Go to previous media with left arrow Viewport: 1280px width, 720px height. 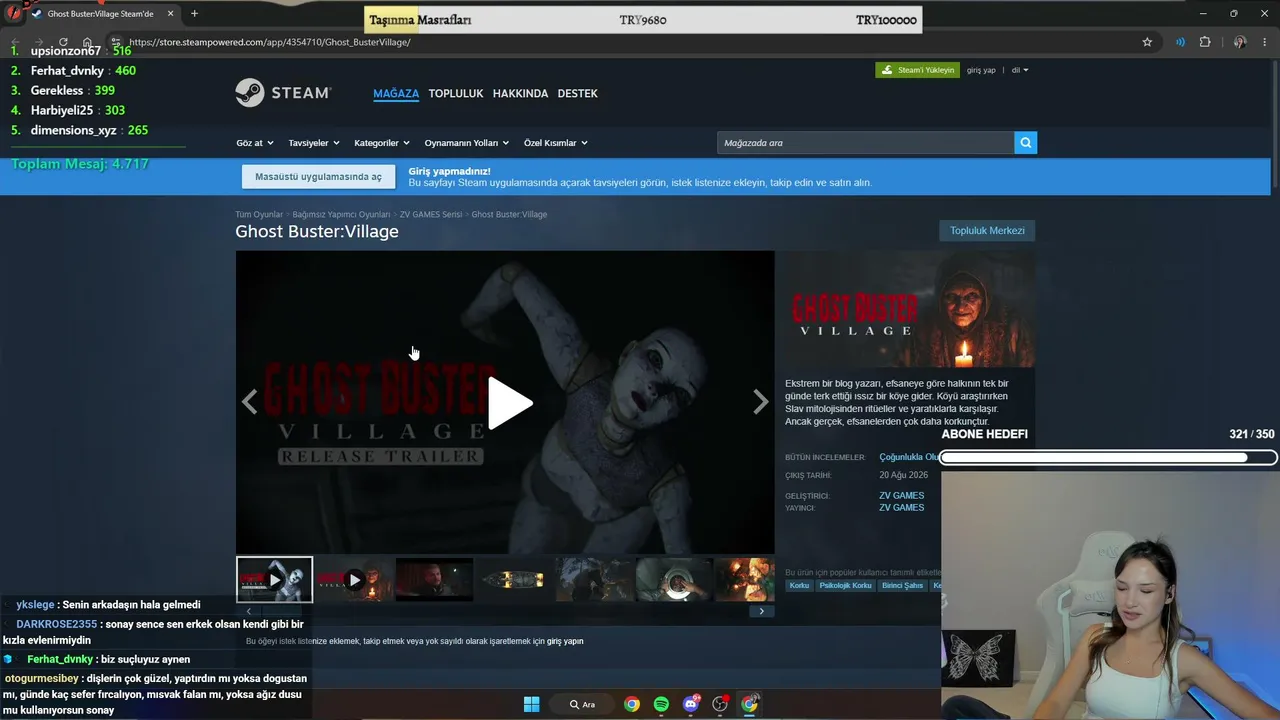point(249,402)
